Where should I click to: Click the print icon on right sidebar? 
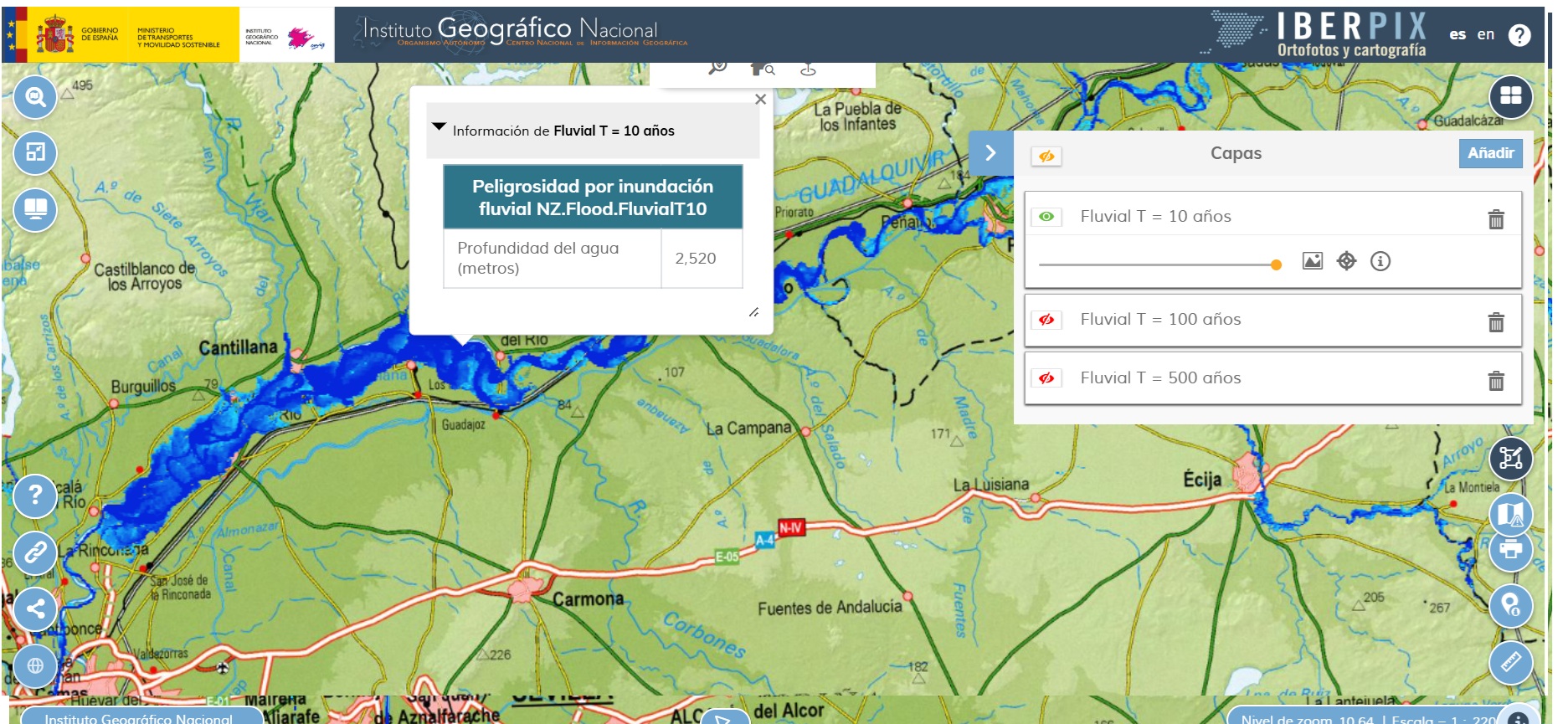pyautogui.click(x=1511, y=550)
